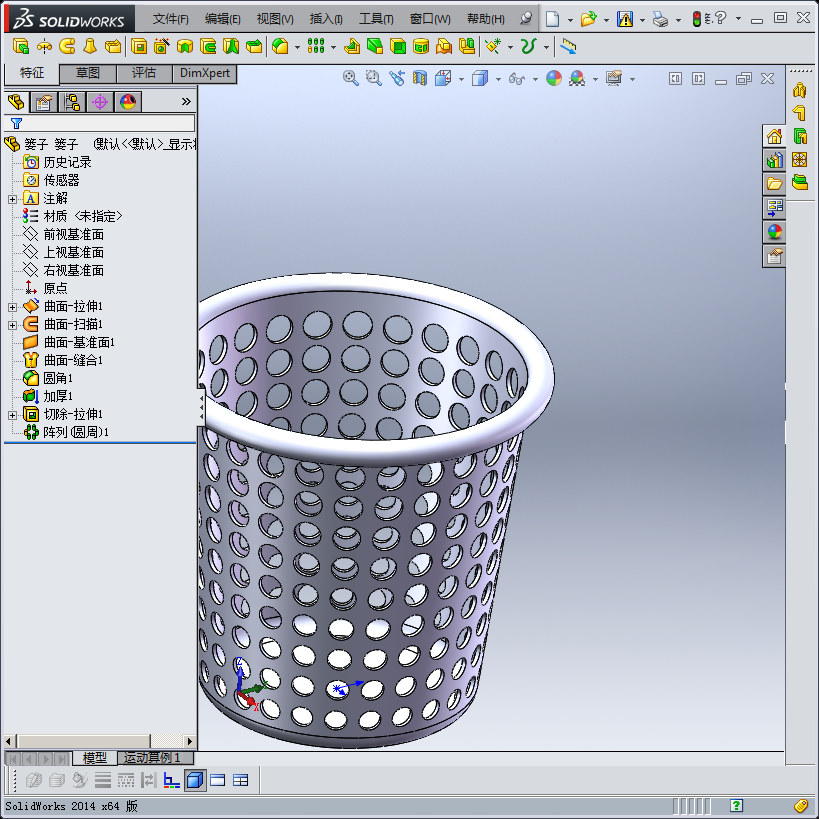Expand the 注解 annotations node

click(x=12, y=198)
